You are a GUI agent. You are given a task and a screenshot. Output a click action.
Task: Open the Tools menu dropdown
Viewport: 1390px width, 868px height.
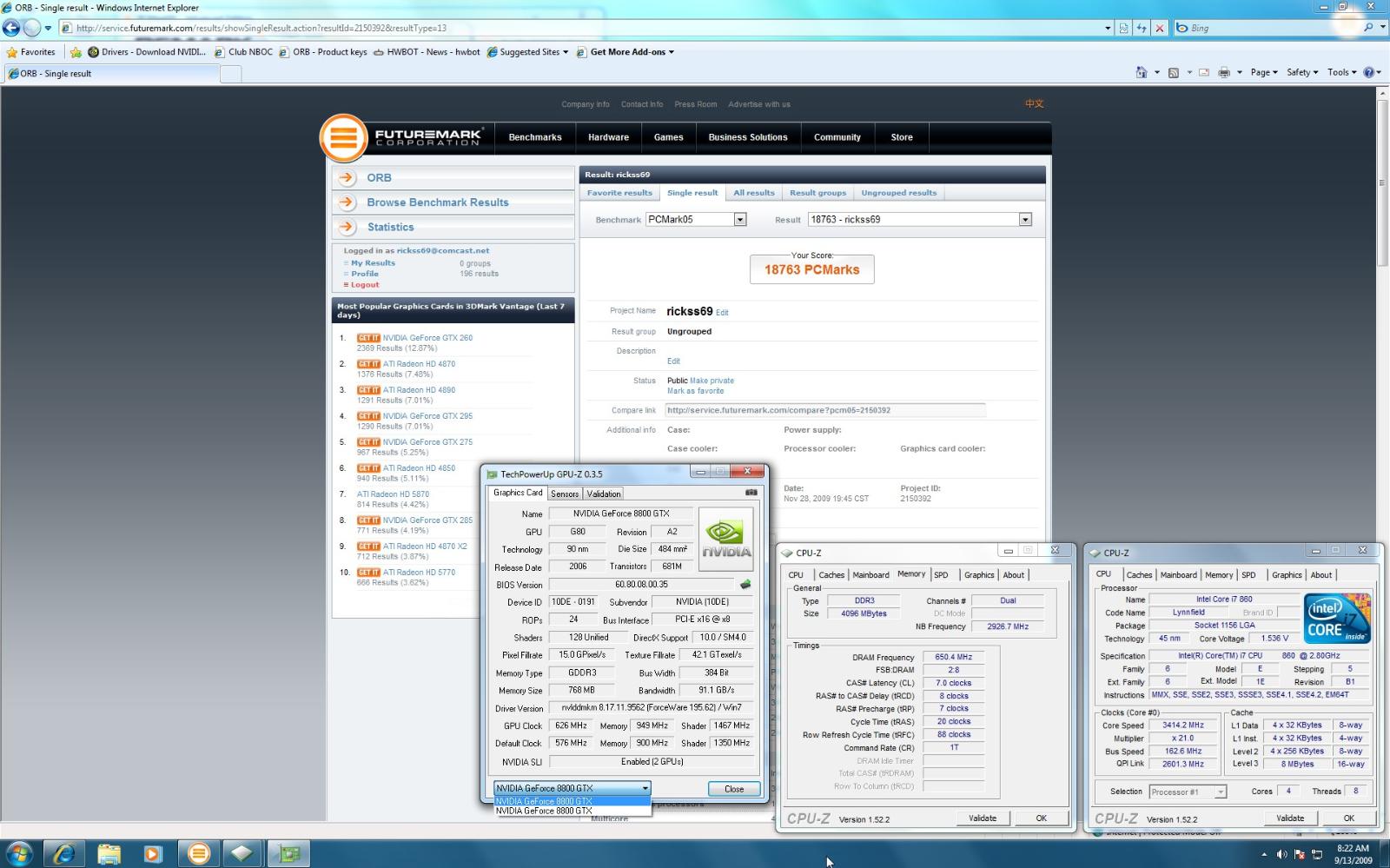point(1342,73)
